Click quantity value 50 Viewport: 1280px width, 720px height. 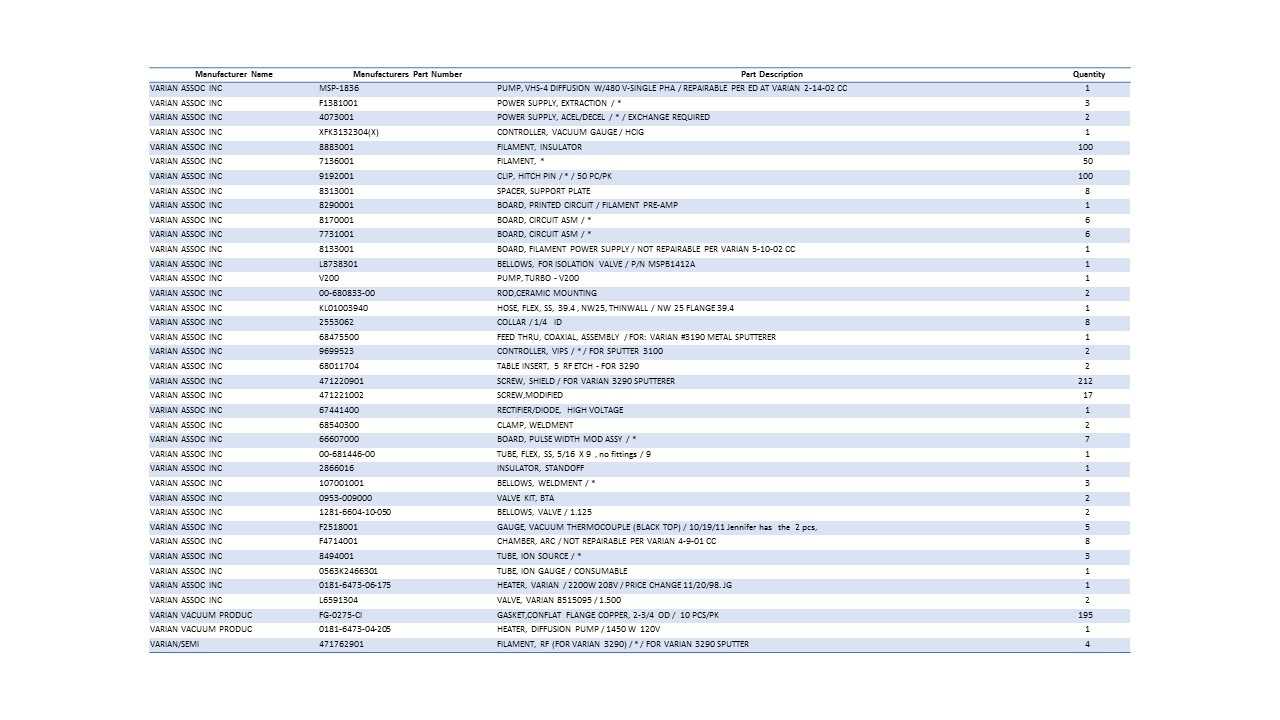click(x=1088, y=161)
